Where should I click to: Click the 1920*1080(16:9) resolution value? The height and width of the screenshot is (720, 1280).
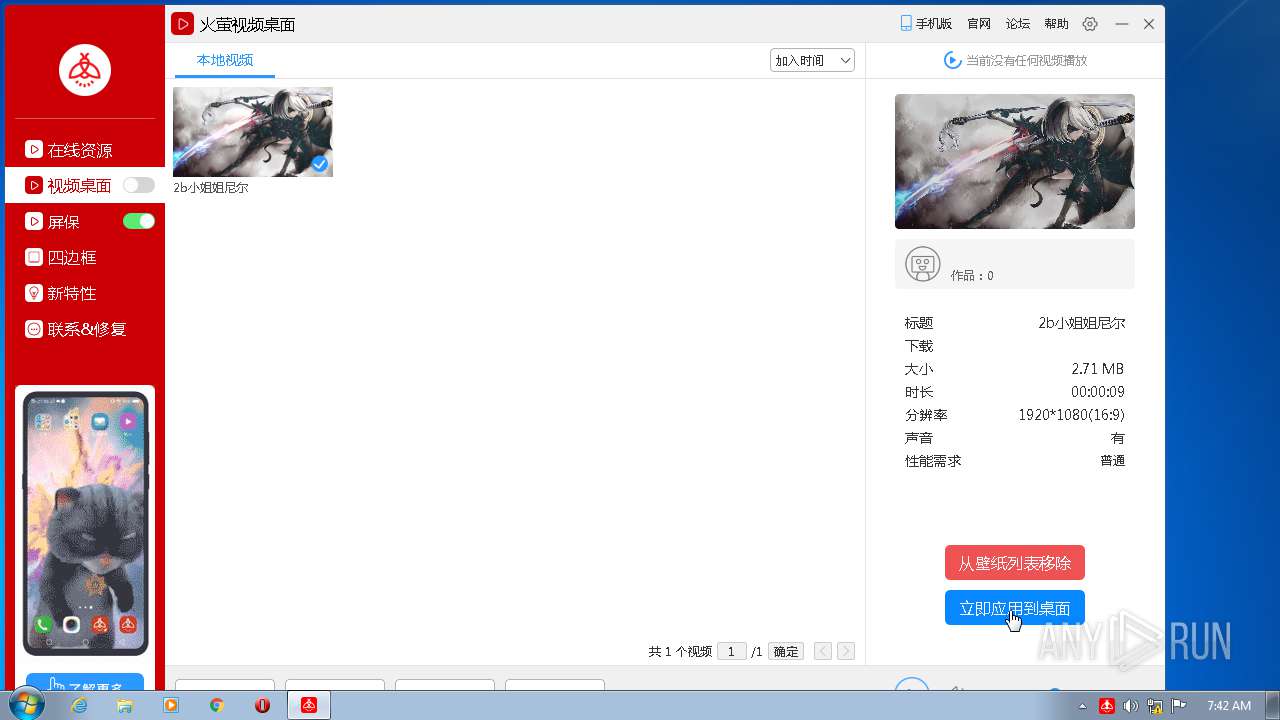pos(1071,415)
